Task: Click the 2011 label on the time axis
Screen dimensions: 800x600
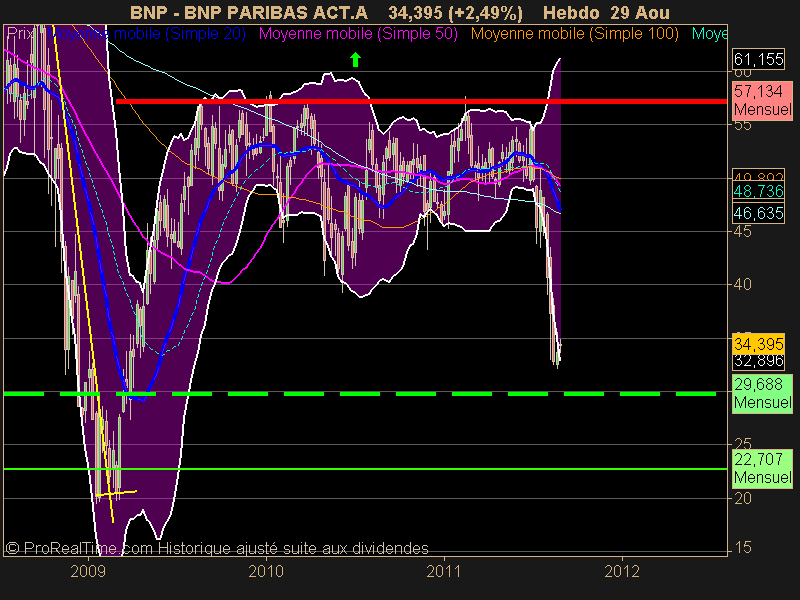Action: tap(444, 571)
